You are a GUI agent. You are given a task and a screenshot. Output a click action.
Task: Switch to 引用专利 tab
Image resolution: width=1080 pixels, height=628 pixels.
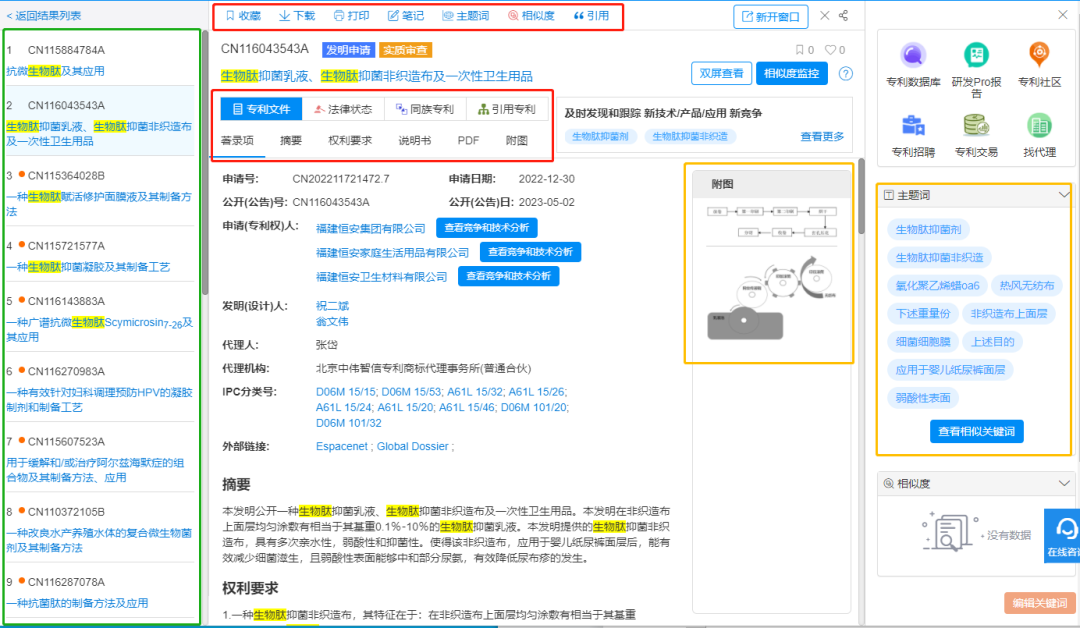pyautogui.click(x=507, y=109)
